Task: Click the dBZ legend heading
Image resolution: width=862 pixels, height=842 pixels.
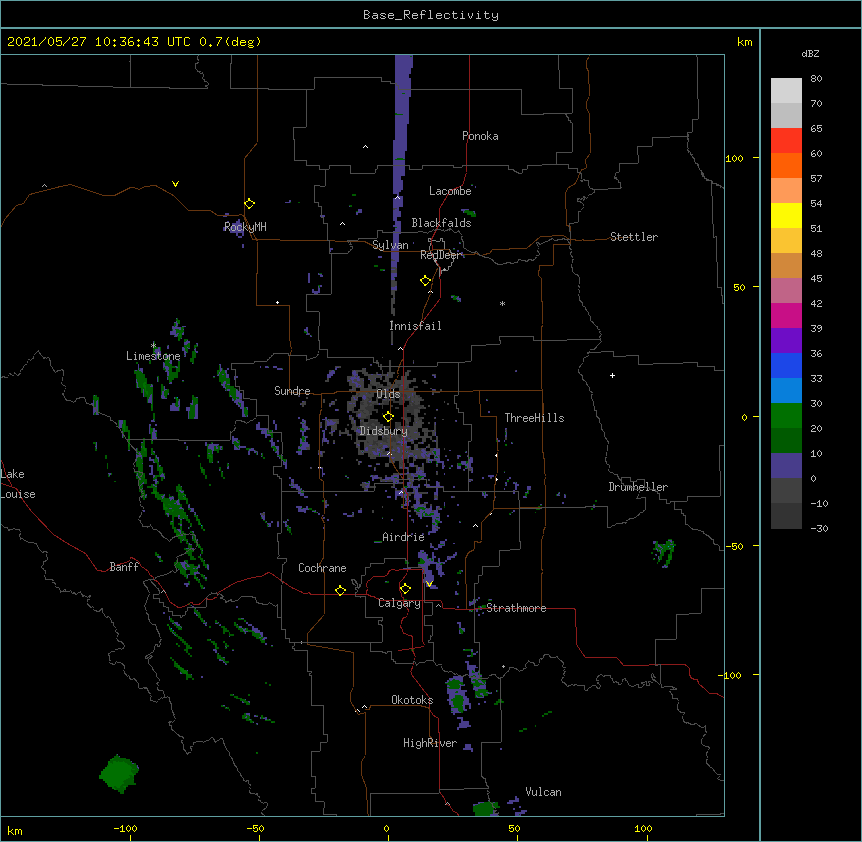Action: pos(810,54)
